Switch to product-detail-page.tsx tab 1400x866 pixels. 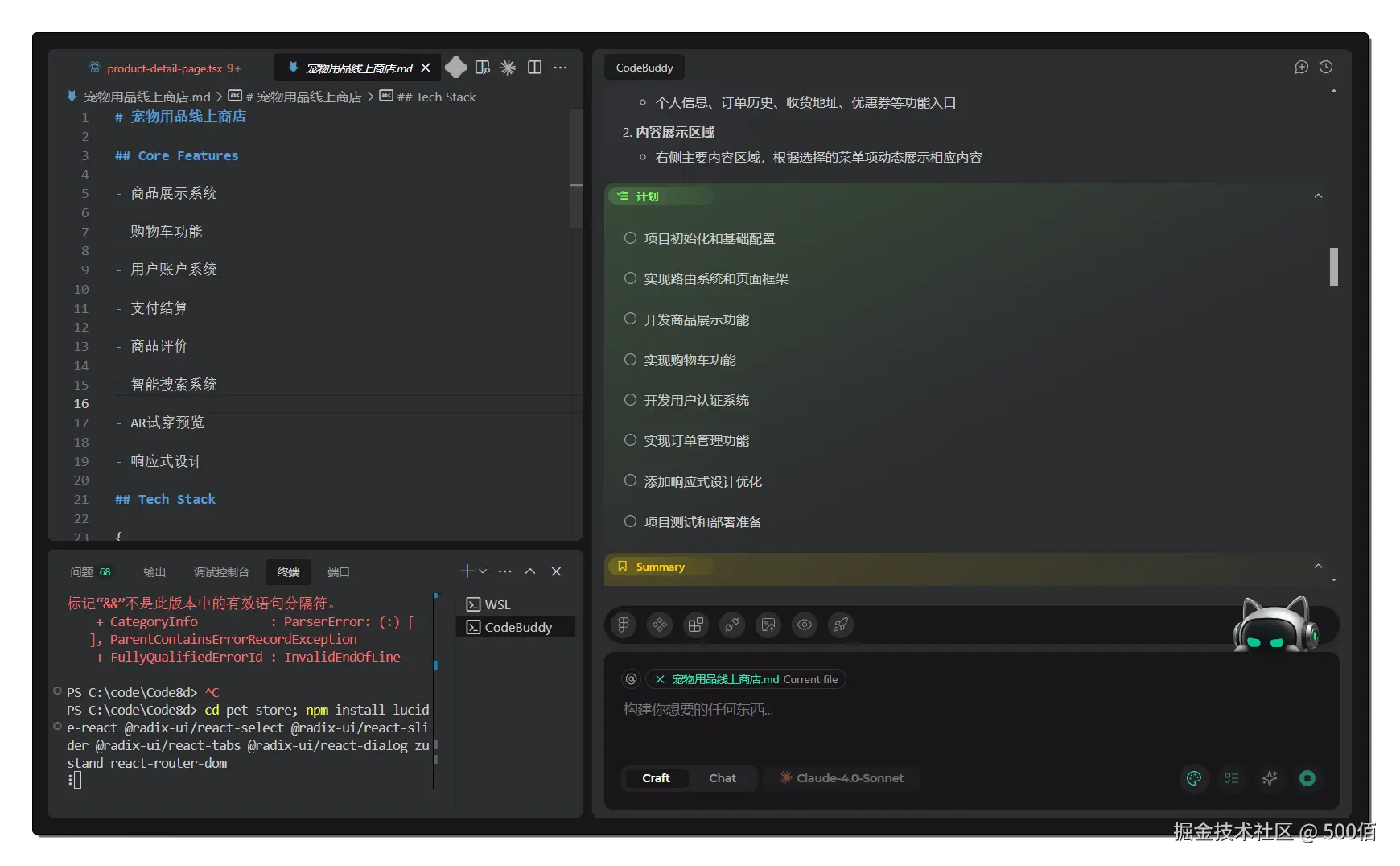165,68
